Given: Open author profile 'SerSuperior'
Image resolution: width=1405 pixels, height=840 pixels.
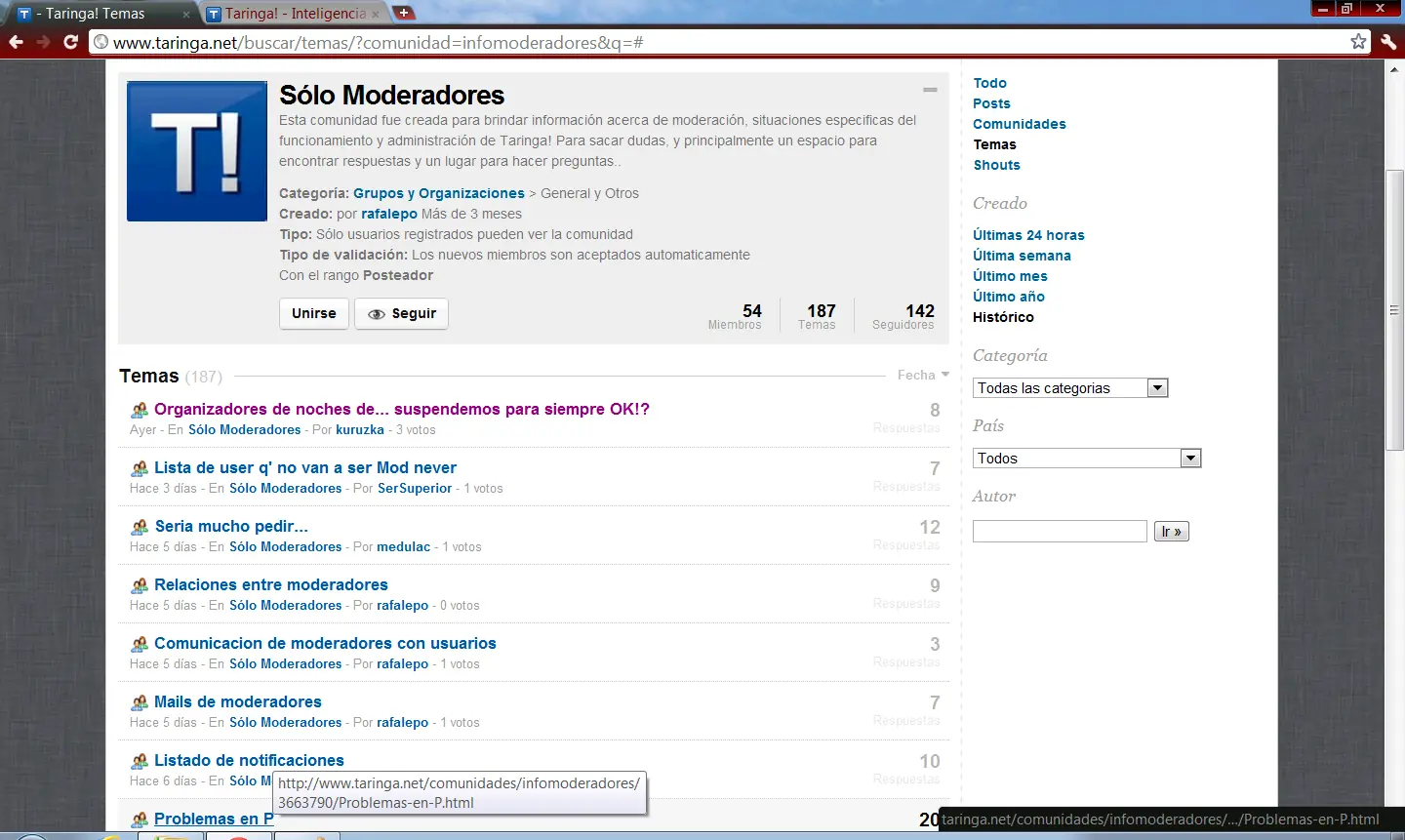Looking at the screenshot, I should point(415,488).
